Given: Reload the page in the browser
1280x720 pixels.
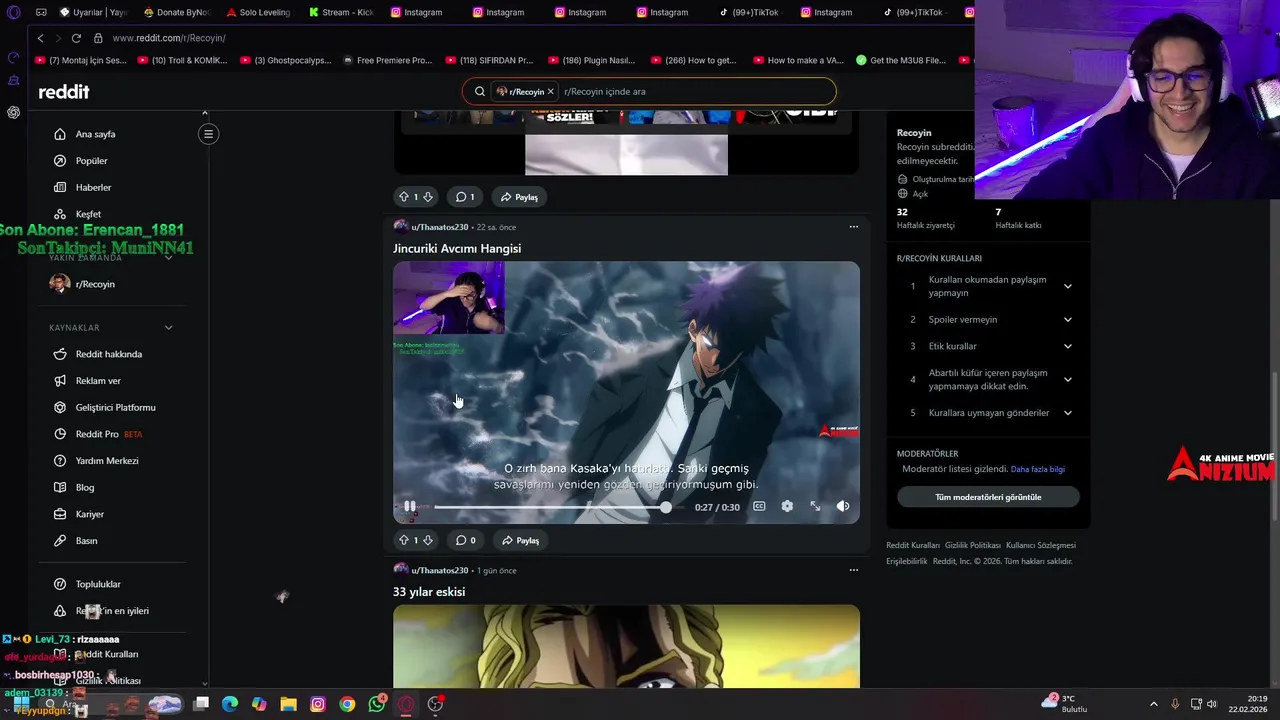Looking at the screenshot, I should pyautogui.click(x=76, y=38).
